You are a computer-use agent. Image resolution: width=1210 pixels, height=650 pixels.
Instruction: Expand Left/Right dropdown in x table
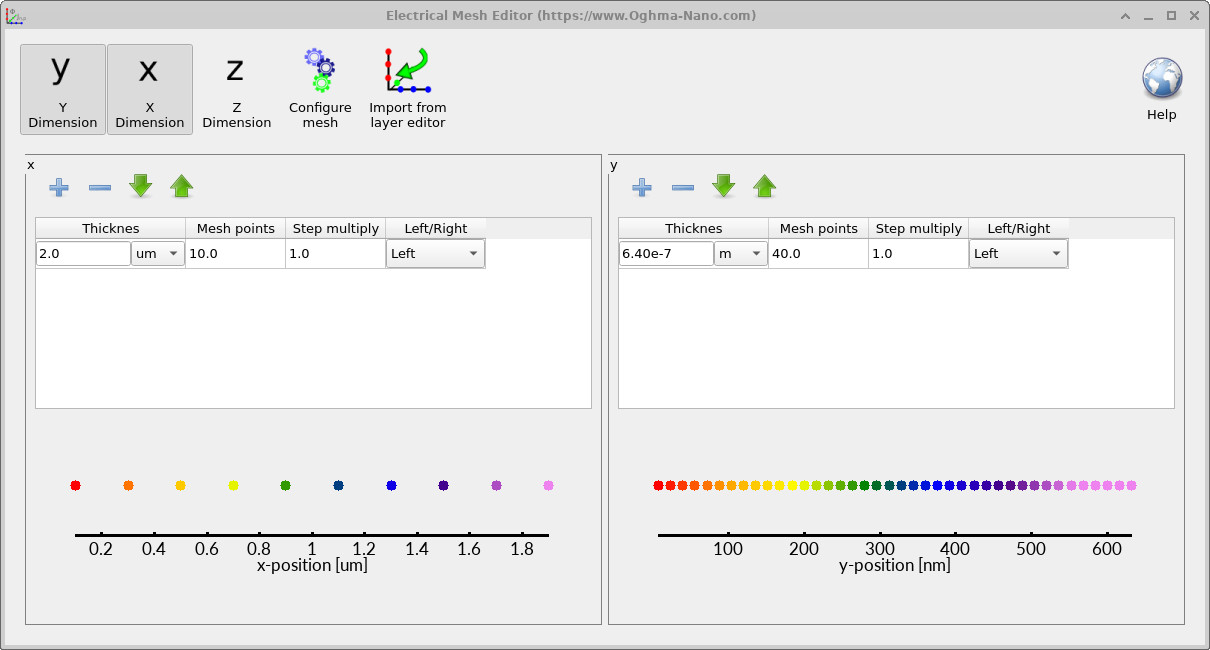(x=435, y=254)
